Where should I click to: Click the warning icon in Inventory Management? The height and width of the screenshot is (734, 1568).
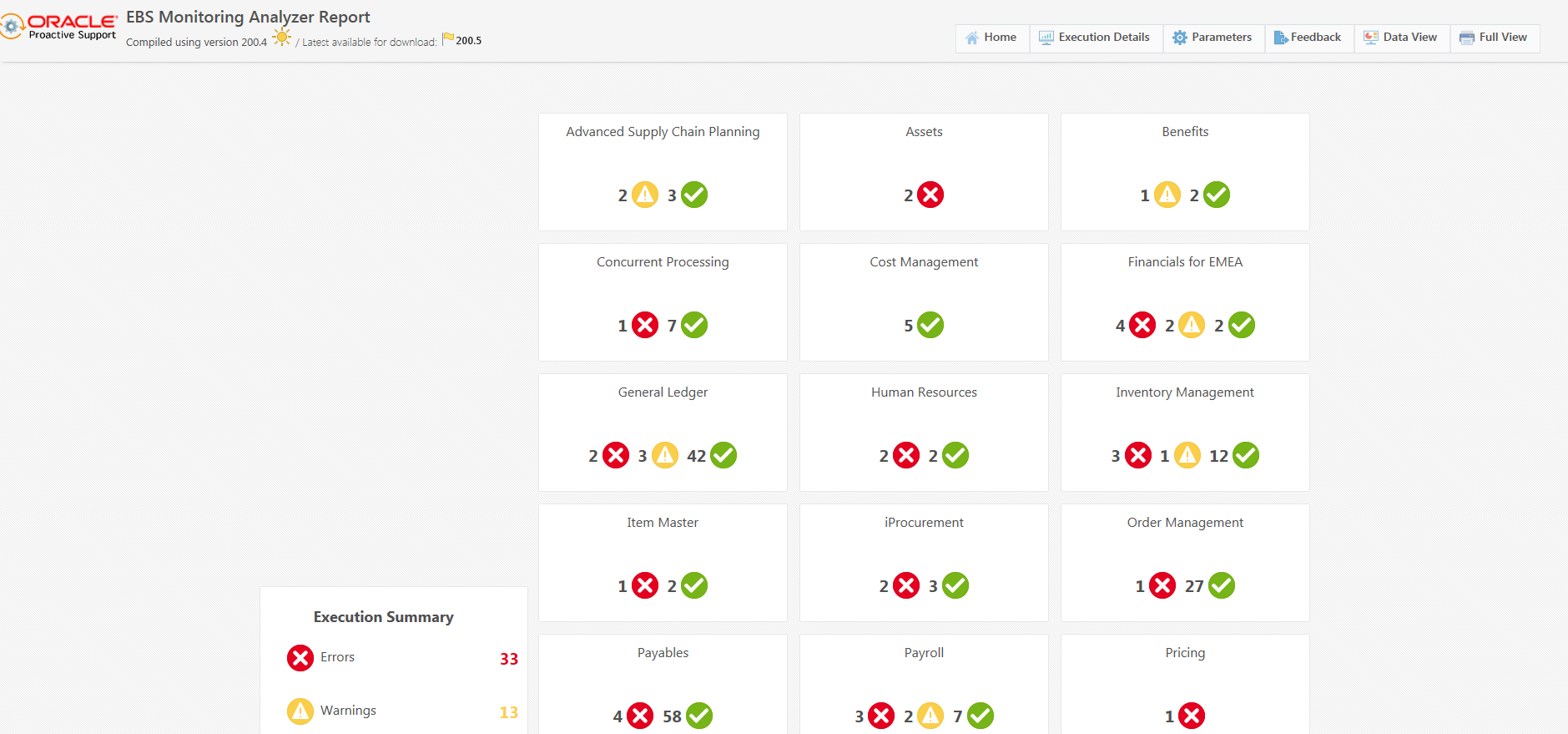click(1187, 455)
